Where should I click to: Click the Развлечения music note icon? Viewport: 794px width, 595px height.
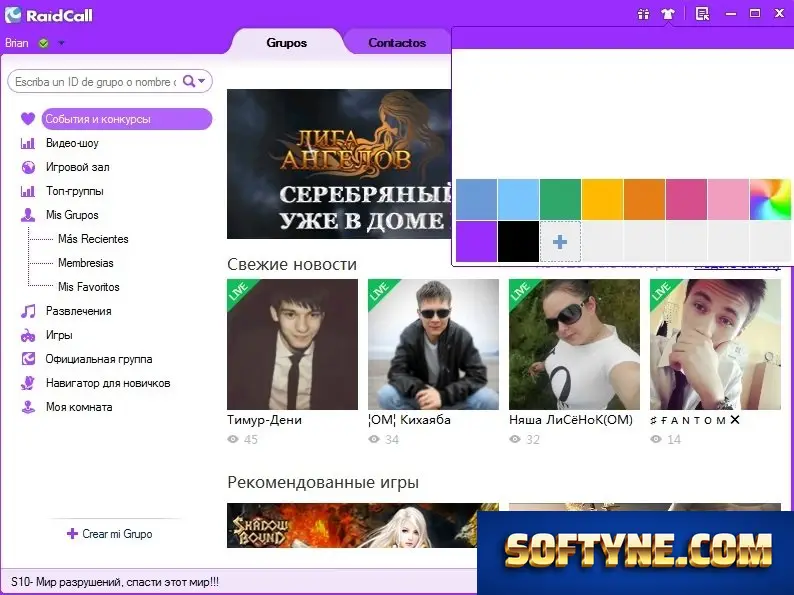pos(28,311)
